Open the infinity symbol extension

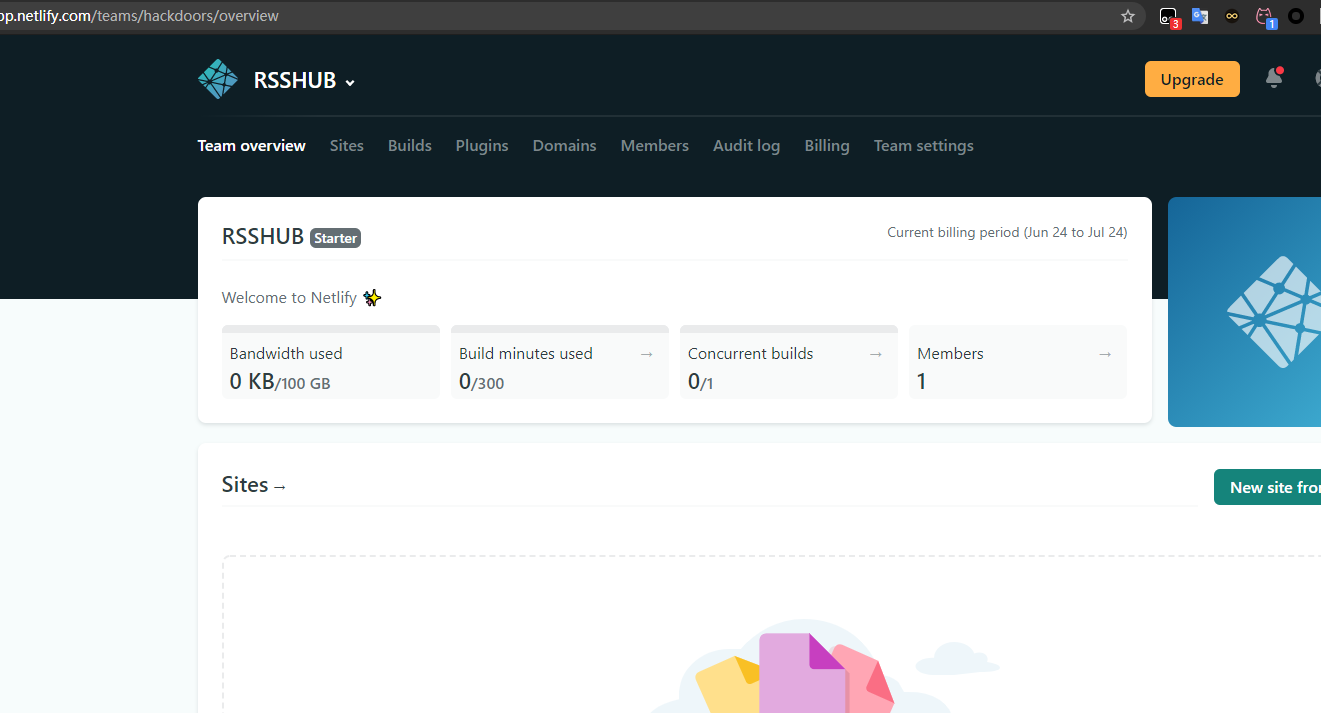point(1232,16)
